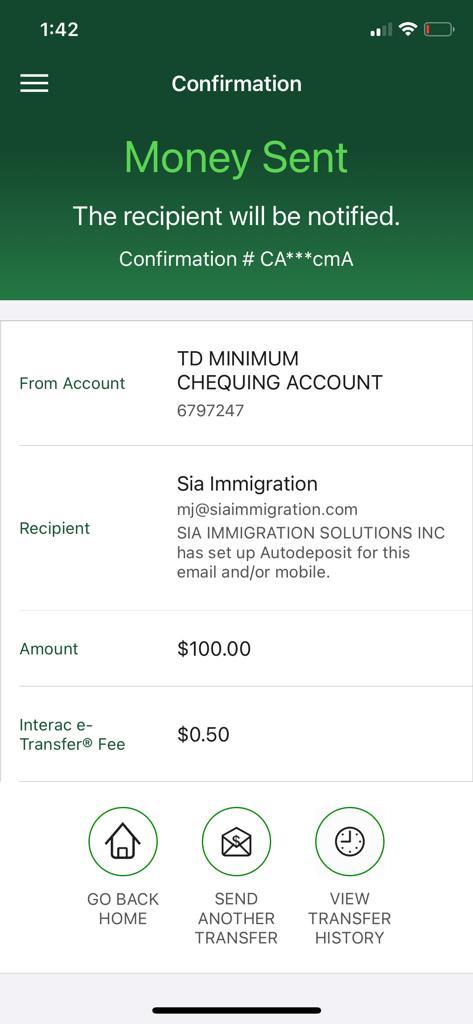Tap the Go Back Home house icon
473x1024 pixels.
(123, 842)
